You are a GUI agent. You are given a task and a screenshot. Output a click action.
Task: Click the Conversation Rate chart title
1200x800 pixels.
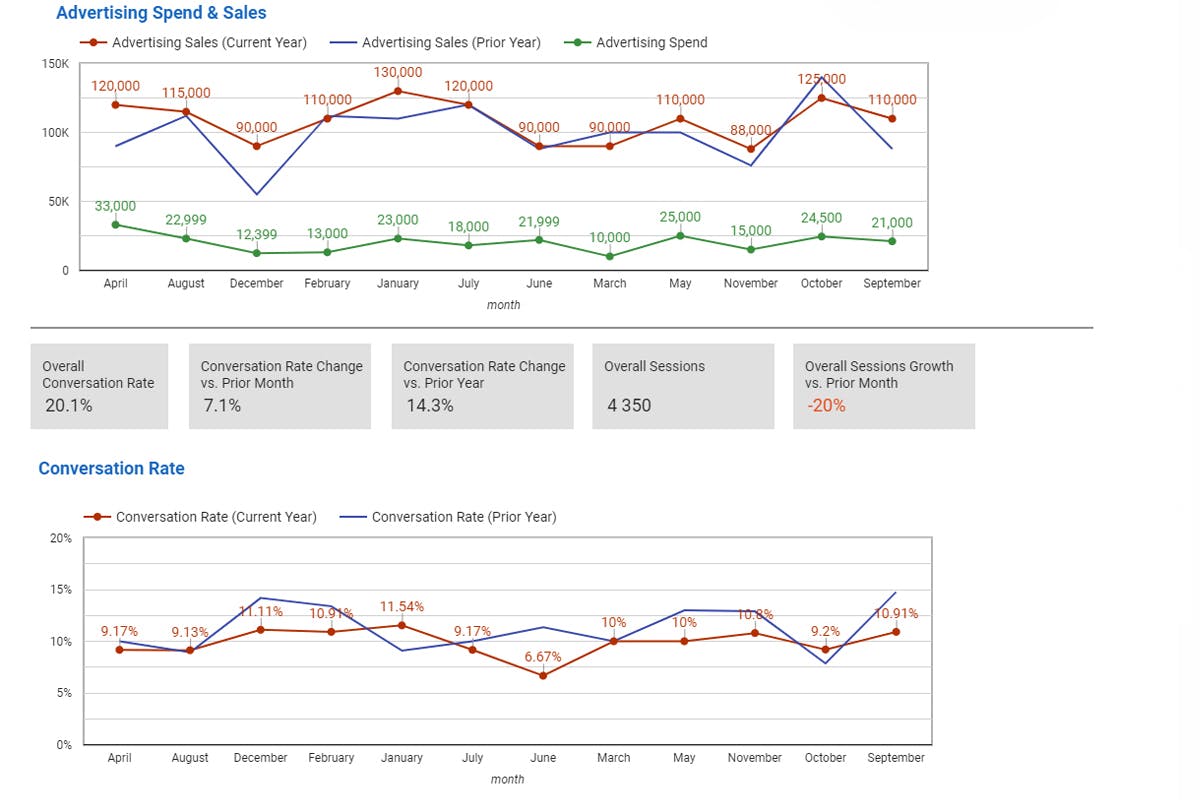[x=111, y=468]
